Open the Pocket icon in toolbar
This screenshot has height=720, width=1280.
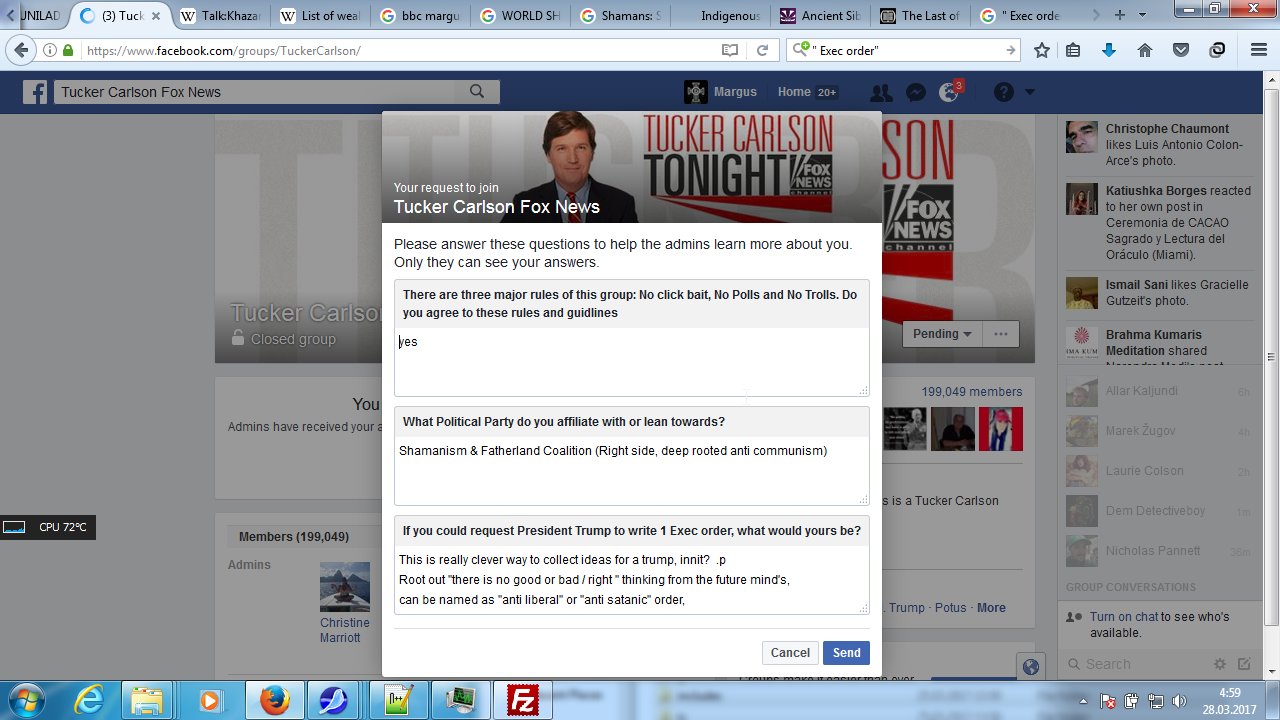1181,50
